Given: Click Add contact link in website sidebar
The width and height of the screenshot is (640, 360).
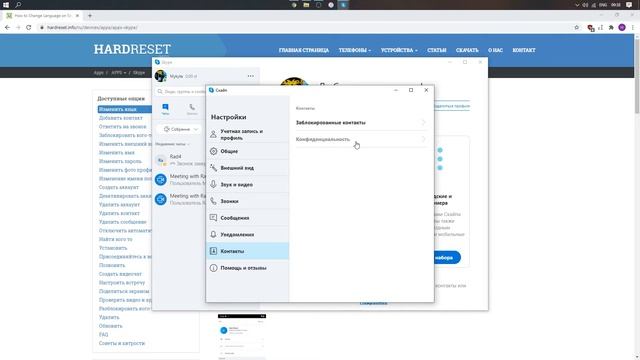Looking at the screenshot, I should [x=120, y=118].
